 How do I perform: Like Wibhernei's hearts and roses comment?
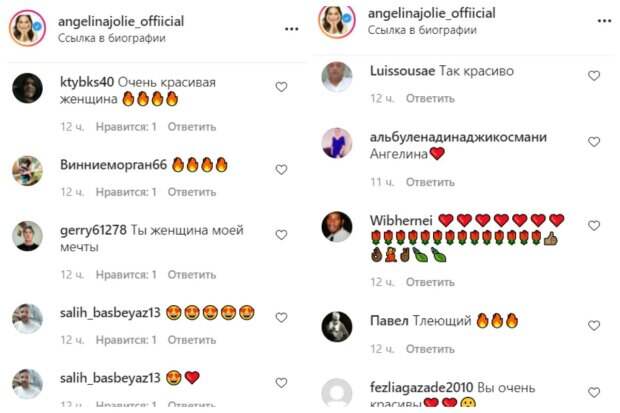pyautogui.click(x=594, y=225)
